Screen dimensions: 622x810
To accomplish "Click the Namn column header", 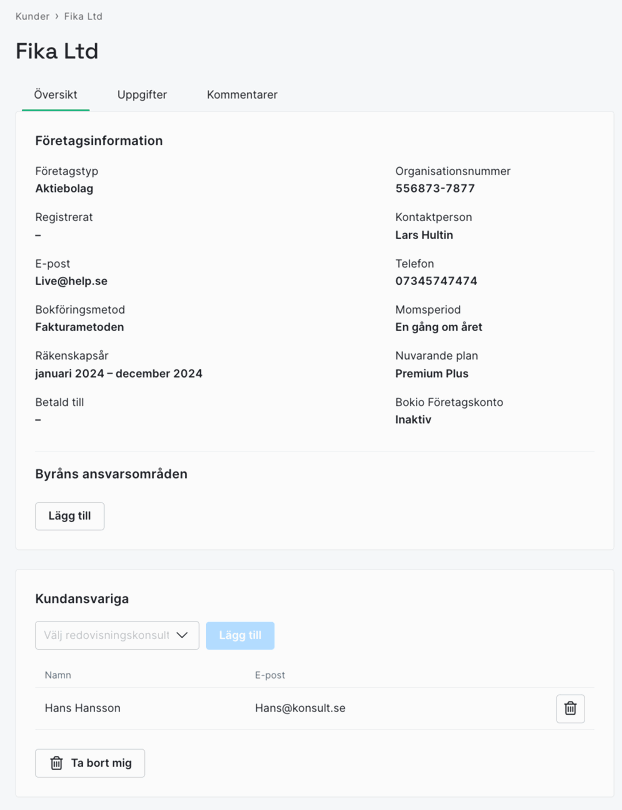I will 58,675.
